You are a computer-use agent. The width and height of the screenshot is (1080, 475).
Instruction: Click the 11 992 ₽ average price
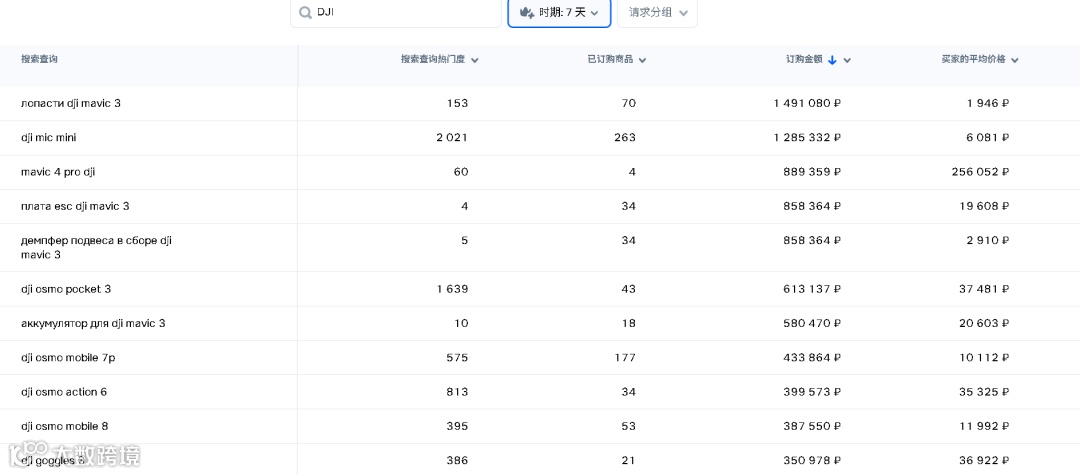(985, 427)
